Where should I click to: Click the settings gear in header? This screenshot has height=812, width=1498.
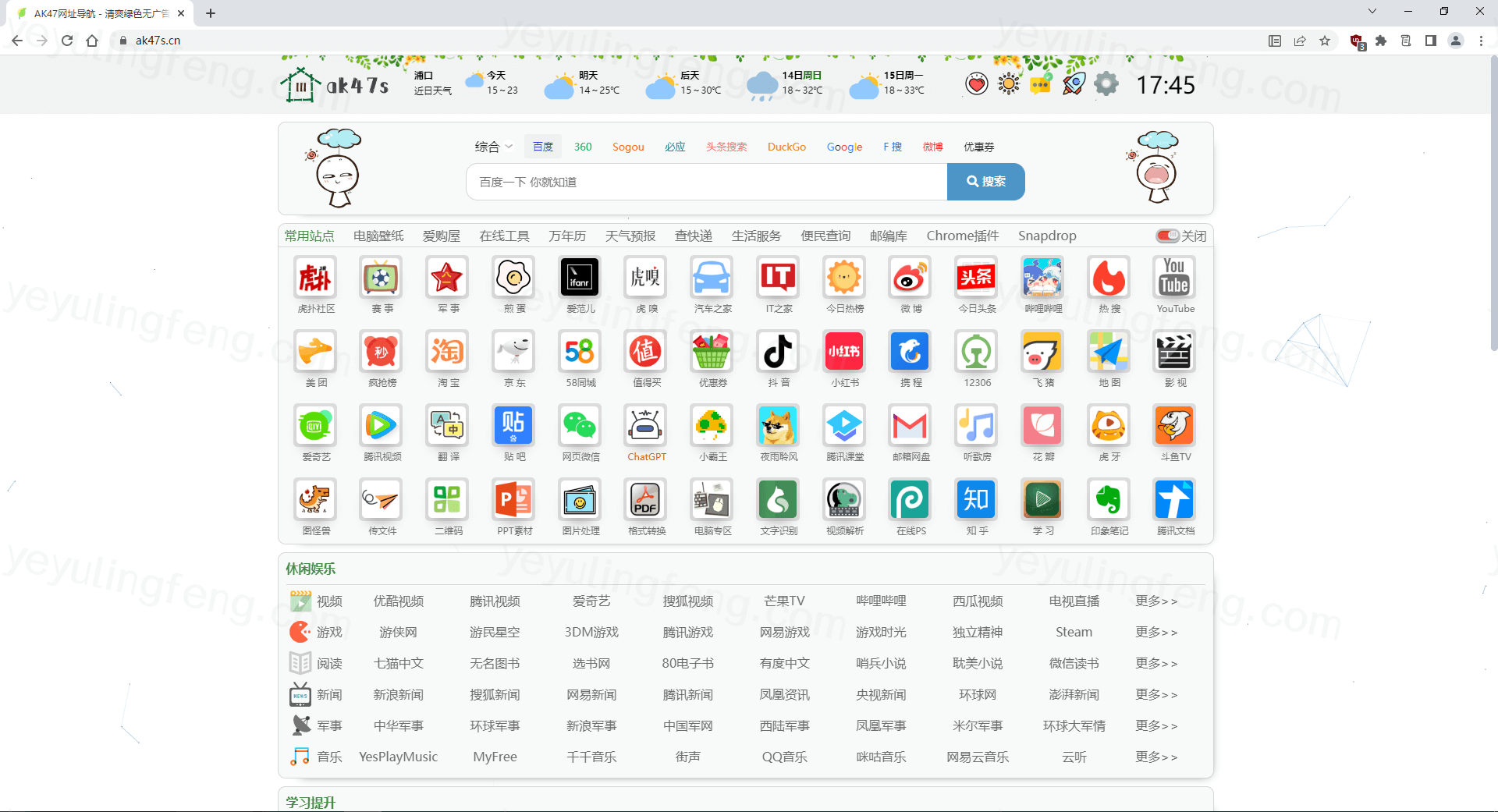(x=1106, y=83)
